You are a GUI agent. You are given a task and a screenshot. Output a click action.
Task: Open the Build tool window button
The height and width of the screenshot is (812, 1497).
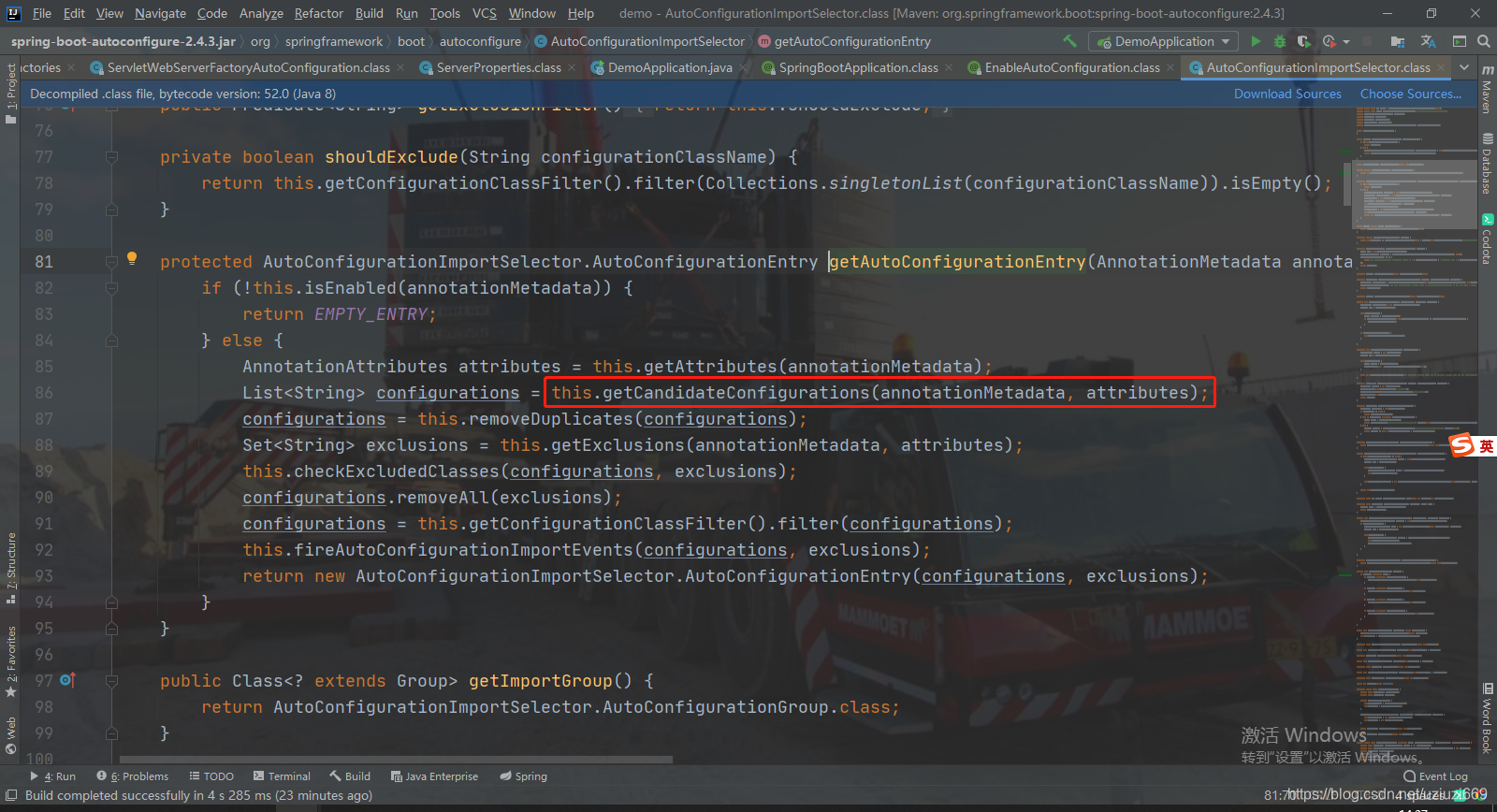coord(350,776)
